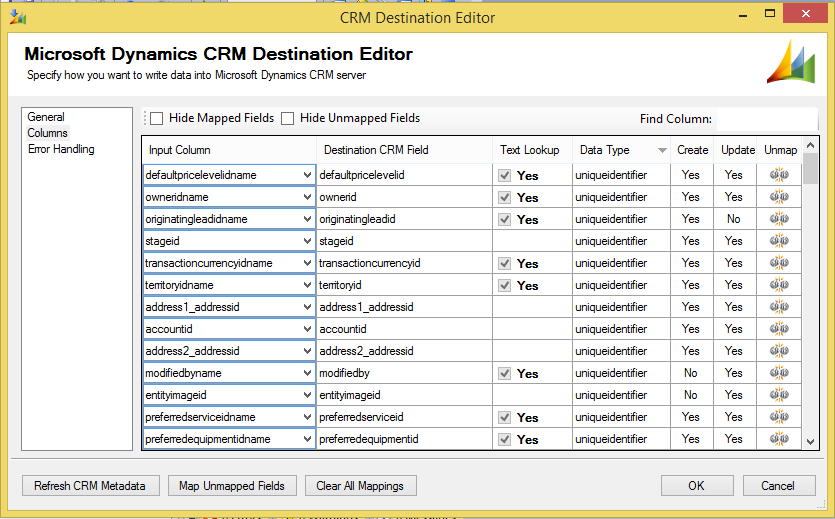Sort by Data Type column header
The image size is (835, 519).
(x=621, y=150)
